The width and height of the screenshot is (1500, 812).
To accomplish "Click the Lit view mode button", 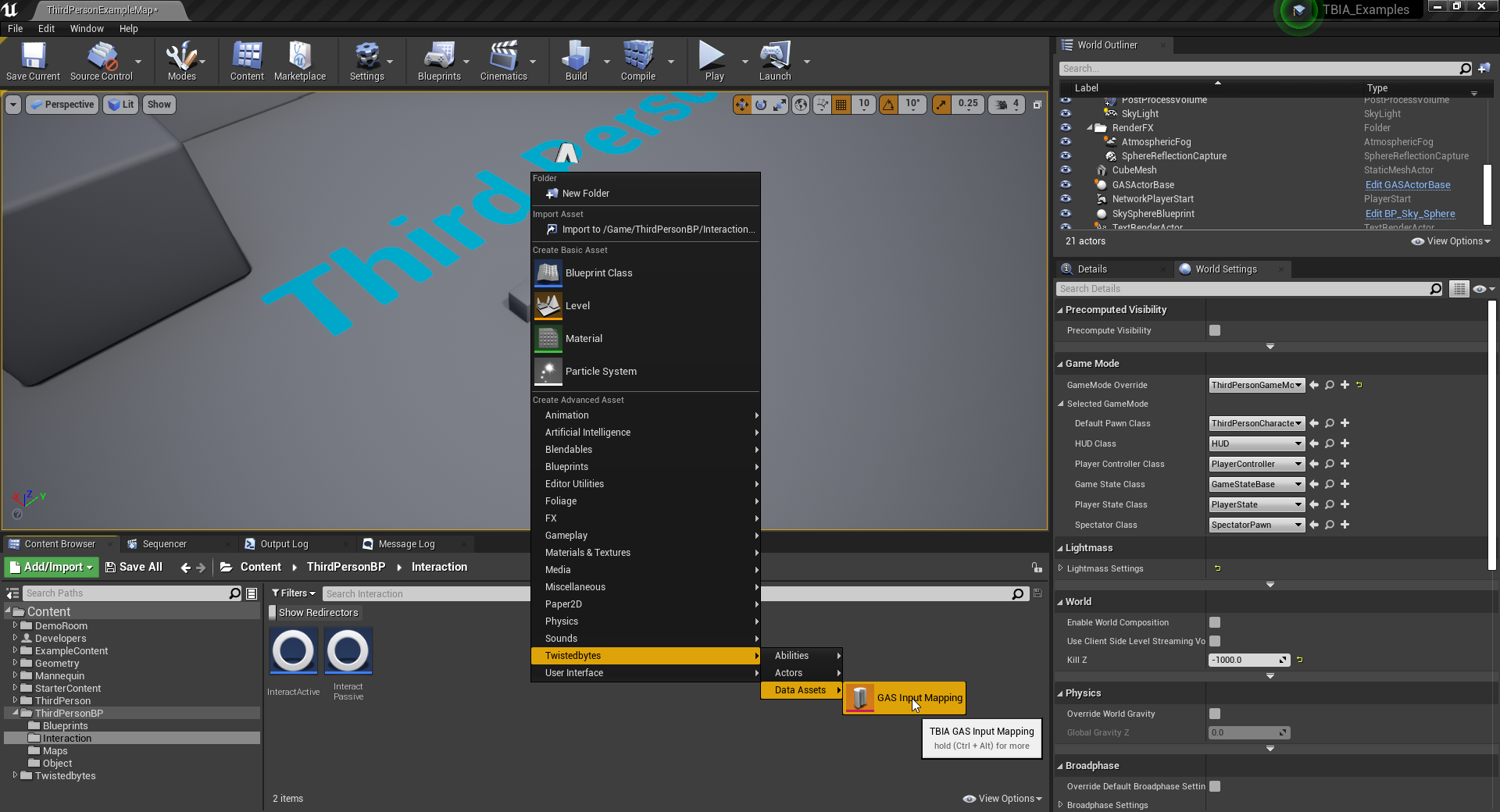I will (120, 105).
